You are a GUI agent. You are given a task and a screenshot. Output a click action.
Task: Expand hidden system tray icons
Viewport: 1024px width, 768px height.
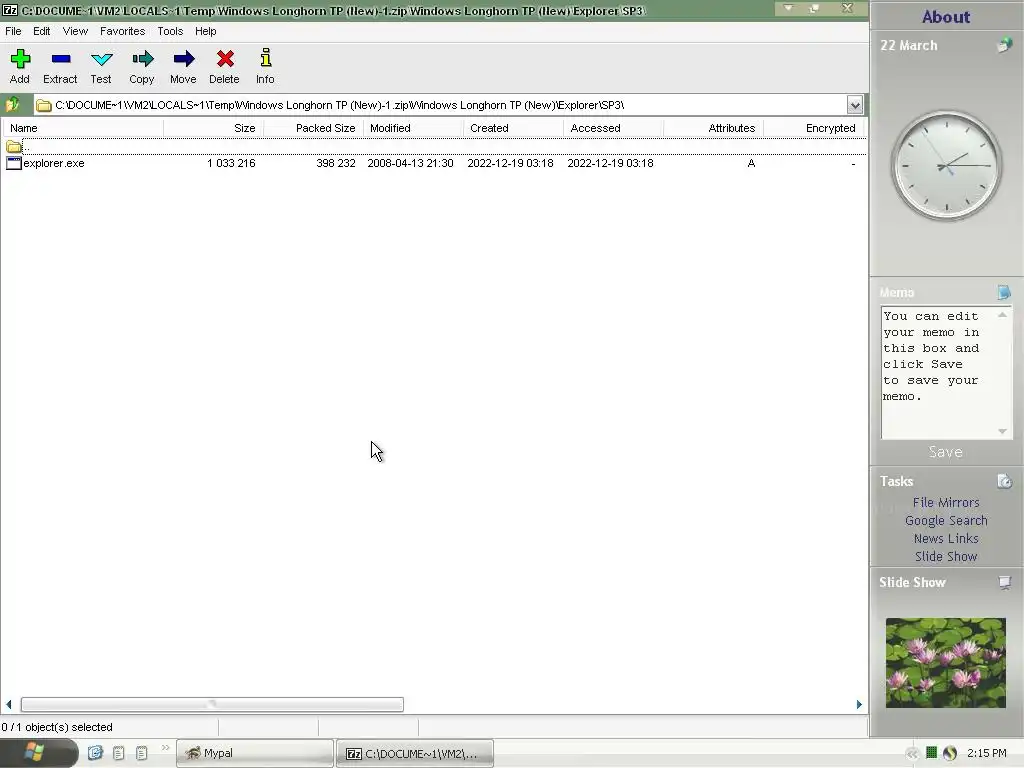(912, 754)
